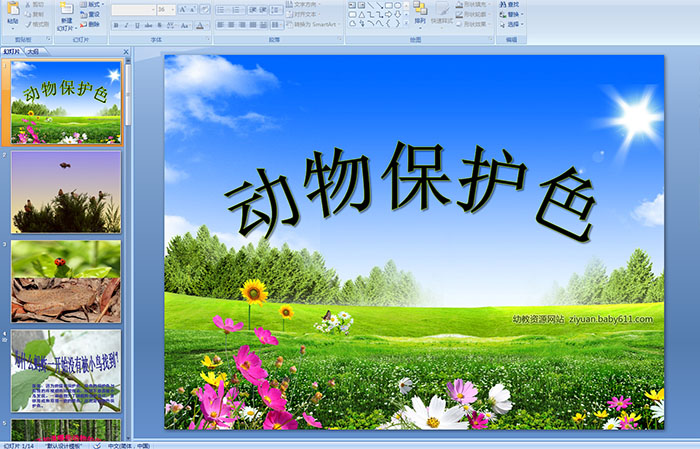Select slide 1 thumbnail with 动物保护色 title
Screen dimensions: 700x449
[66, 102]
